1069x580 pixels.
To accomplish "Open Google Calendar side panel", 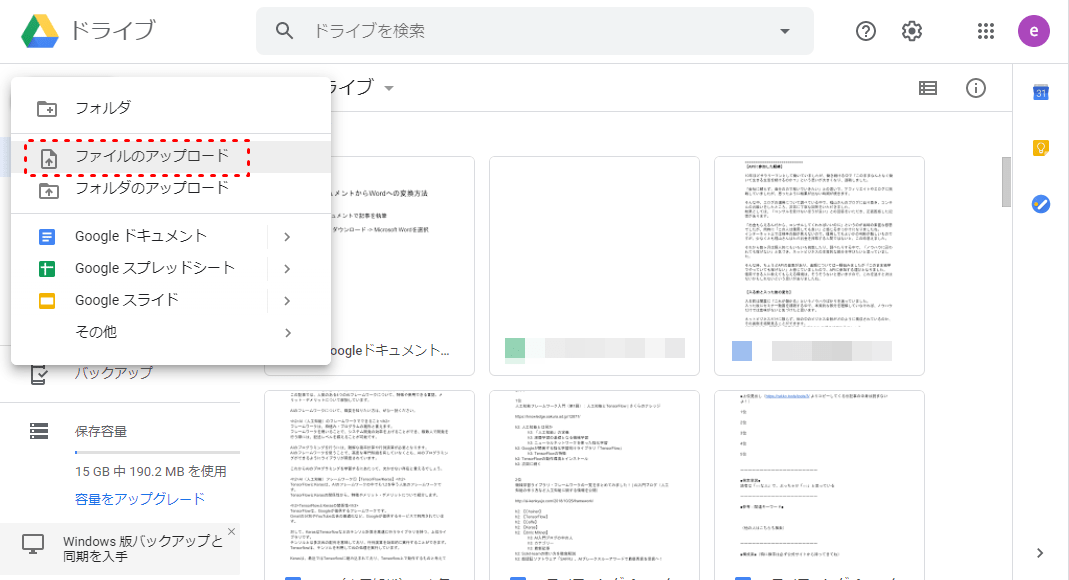I will [x=1040, y=93].
